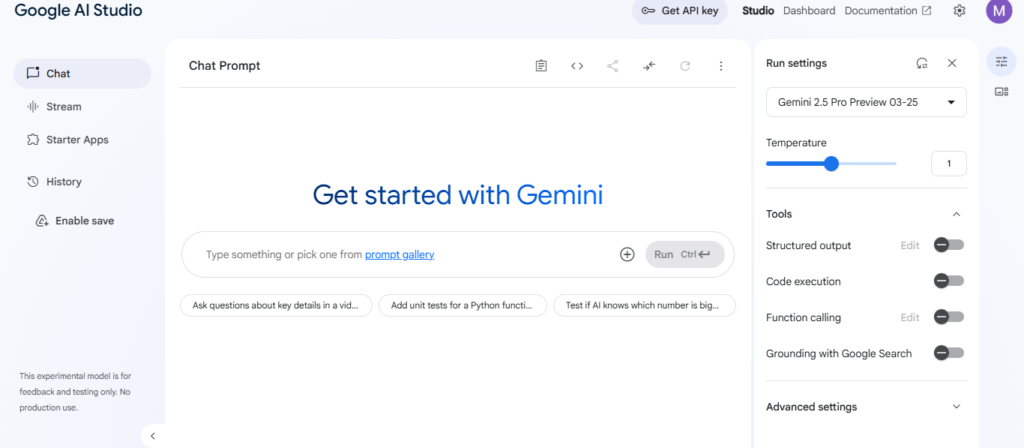
Task: Open the prompt gallery link
Action: [x=400, y=255]
